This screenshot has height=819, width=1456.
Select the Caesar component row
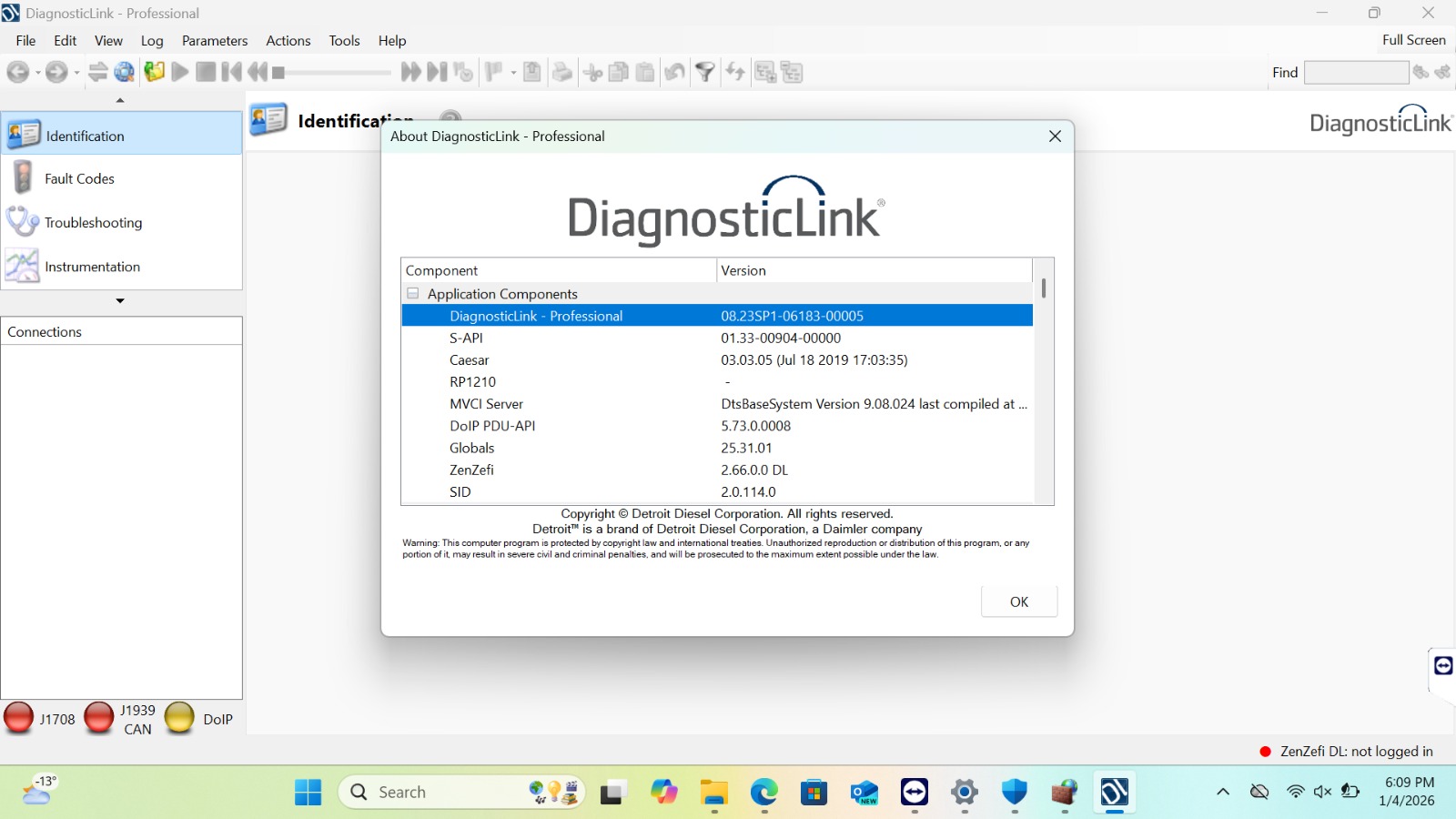coord(717,359)
